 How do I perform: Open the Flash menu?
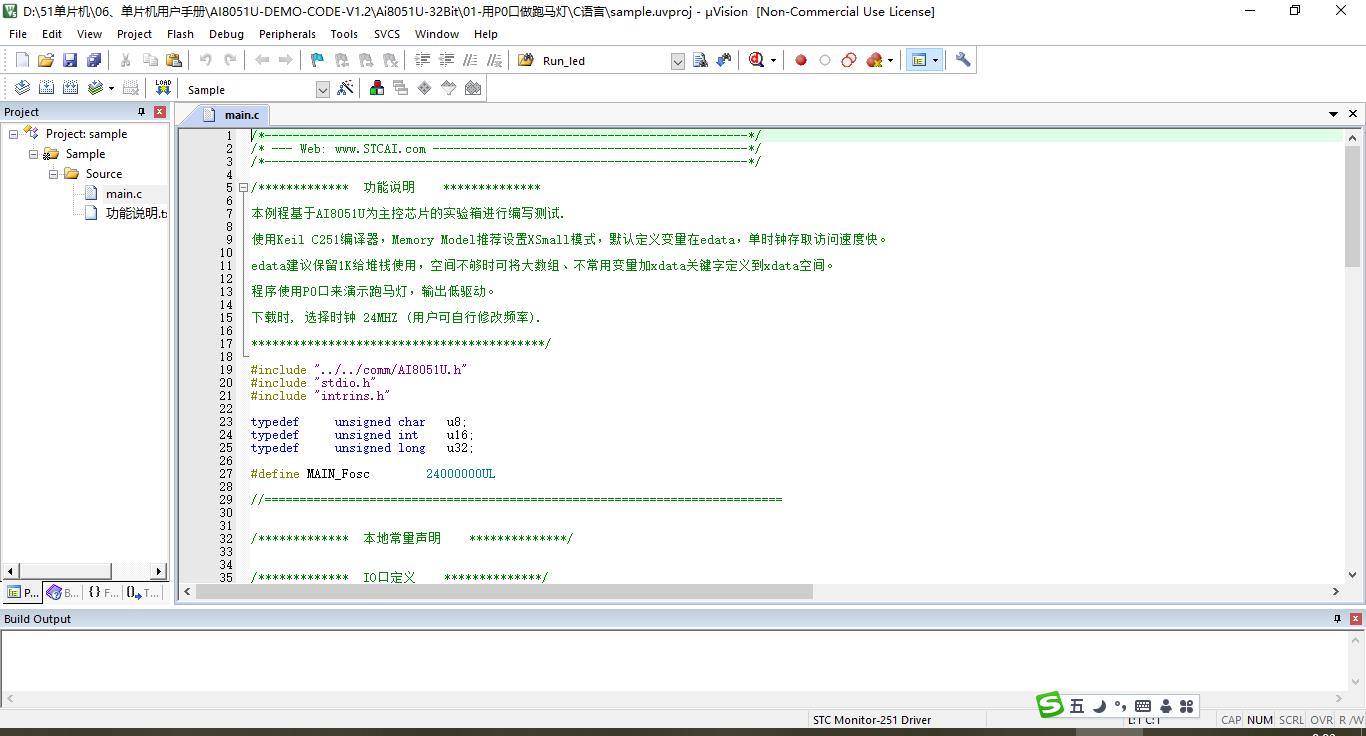coord(180,34)
